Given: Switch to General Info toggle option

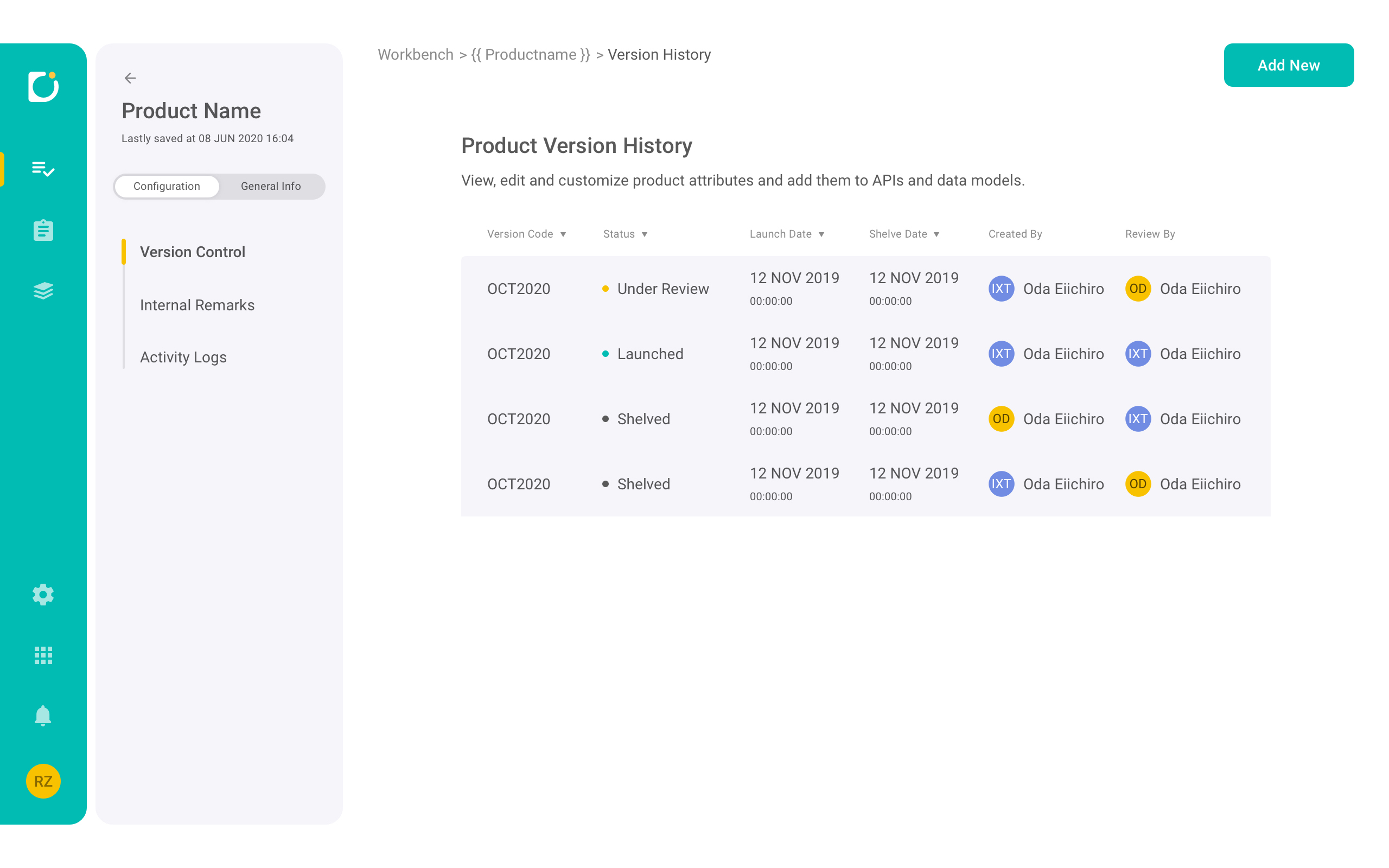Looking at the screenshot, I should click(x=270, y=187).
